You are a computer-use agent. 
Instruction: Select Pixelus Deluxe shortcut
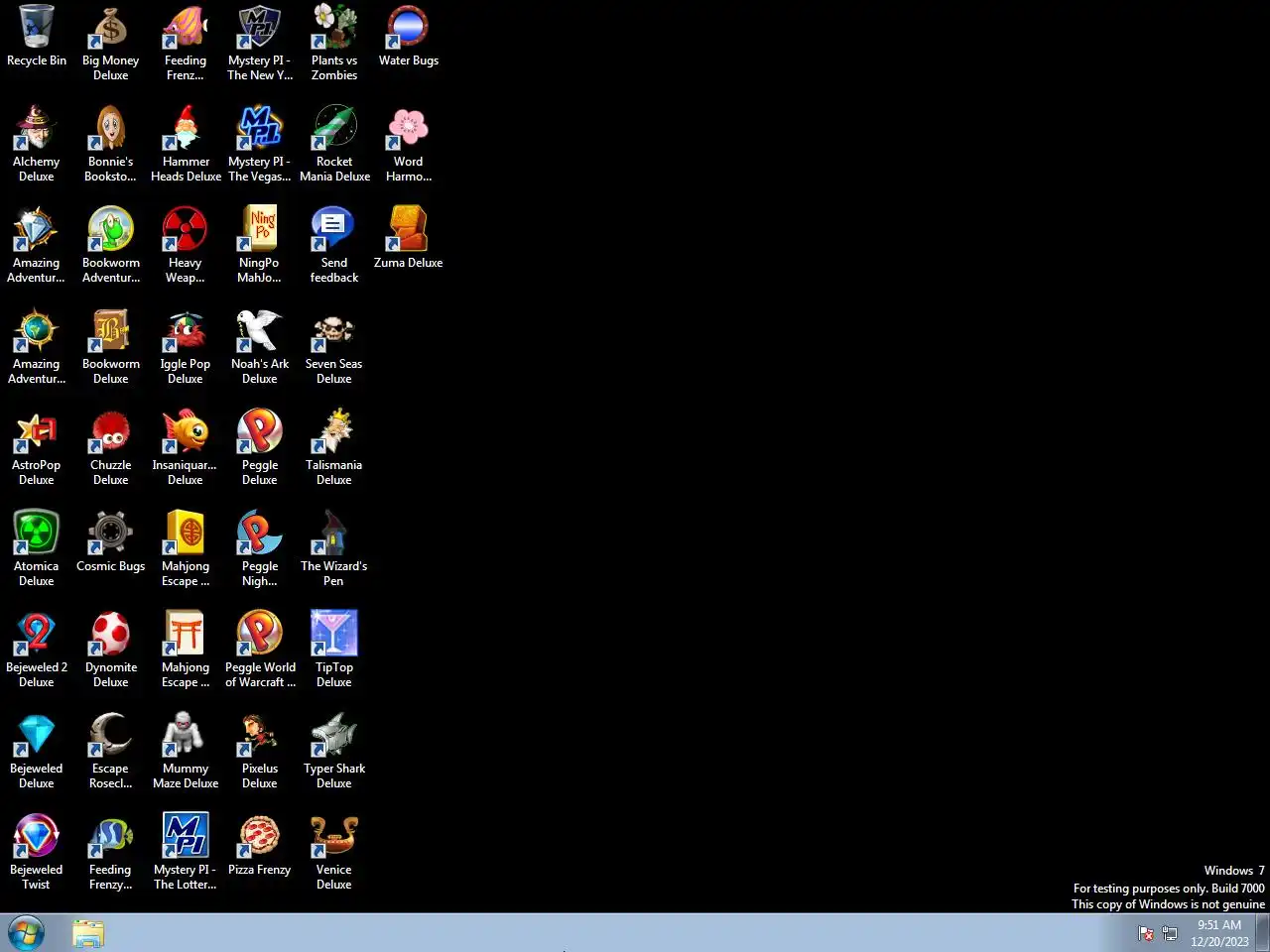[260, 735]
